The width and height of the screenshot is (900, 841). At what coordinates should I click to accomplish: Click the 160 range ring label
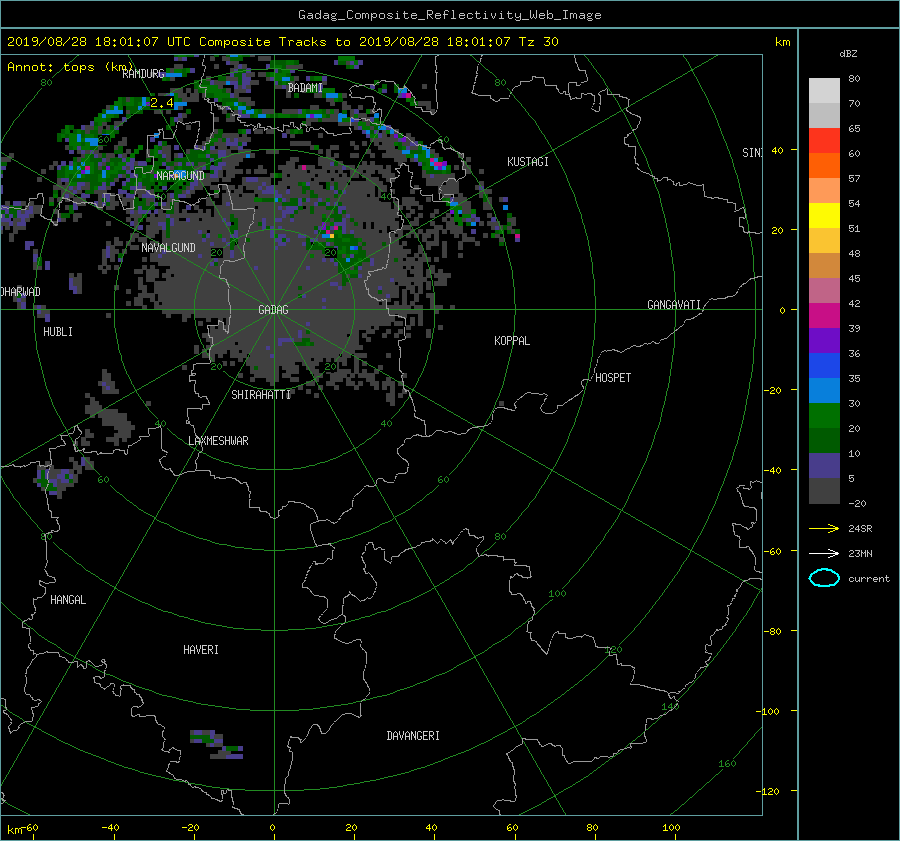pos(727,764)
